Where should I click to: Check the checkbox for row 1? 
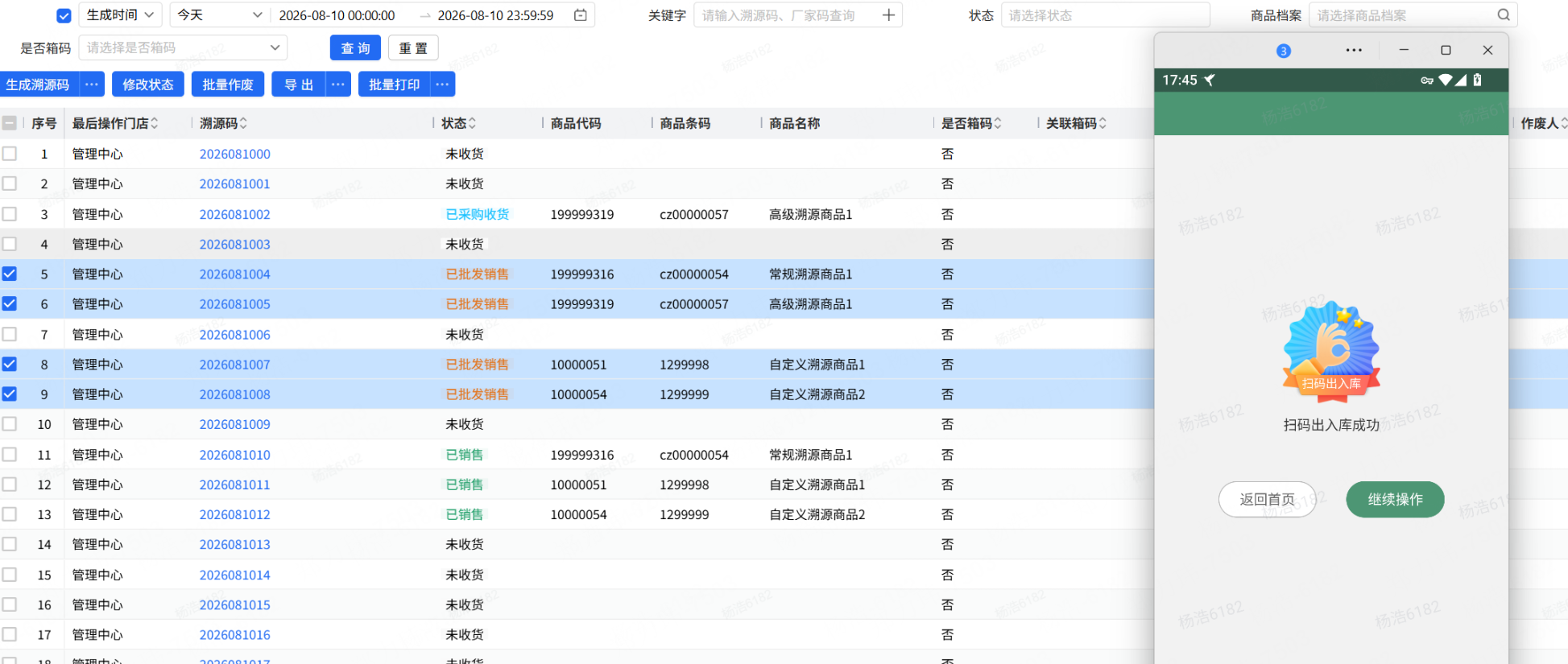tap(10, 153)
